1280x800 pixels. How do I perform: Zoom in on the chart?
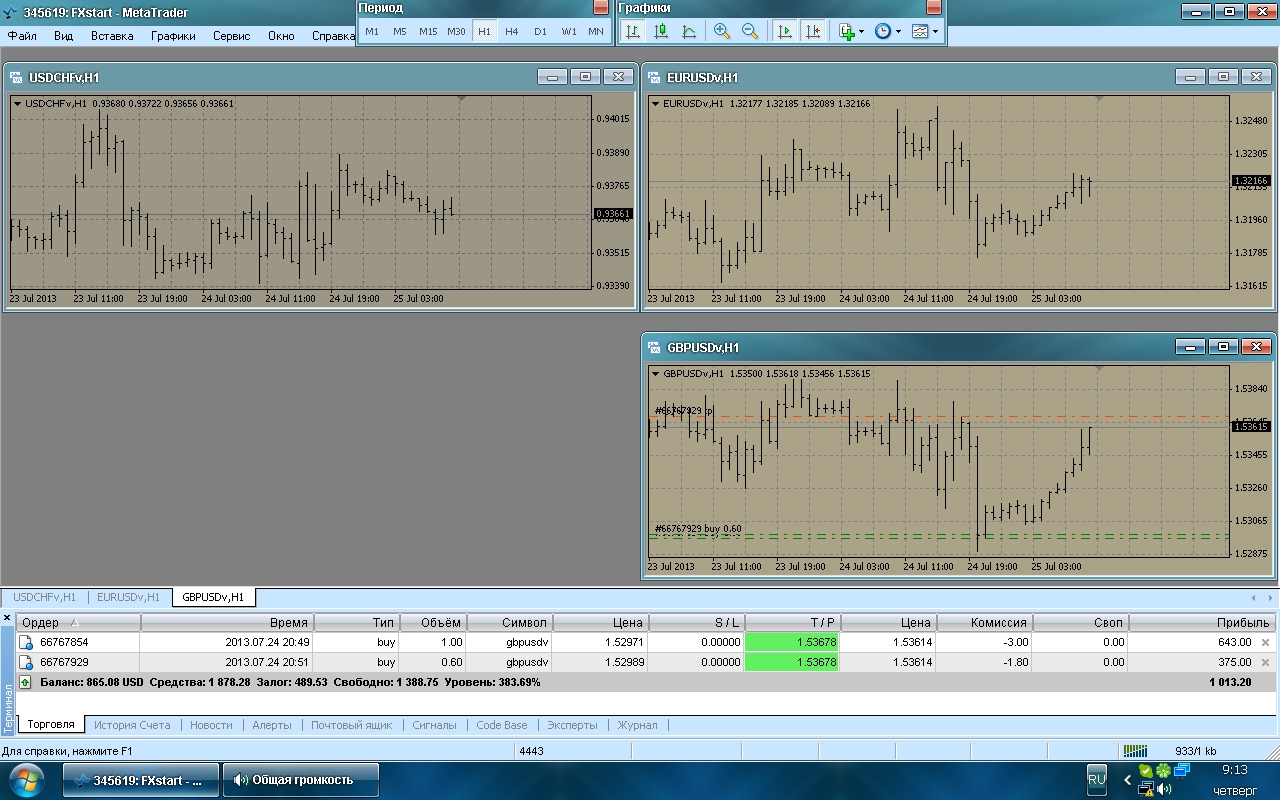(722, 31)
